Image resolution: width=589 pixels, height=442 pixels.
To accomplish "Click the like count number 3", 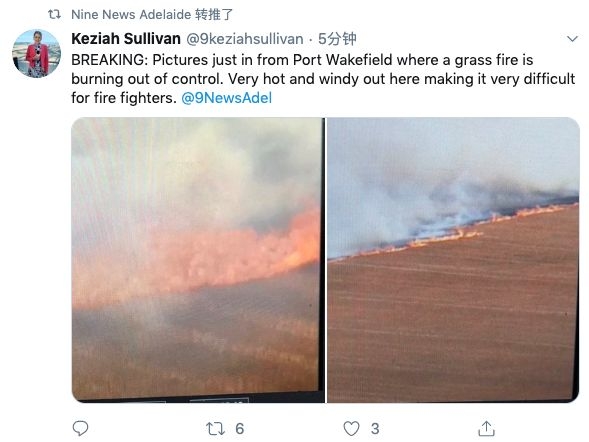I will click(x=375, y=428).
